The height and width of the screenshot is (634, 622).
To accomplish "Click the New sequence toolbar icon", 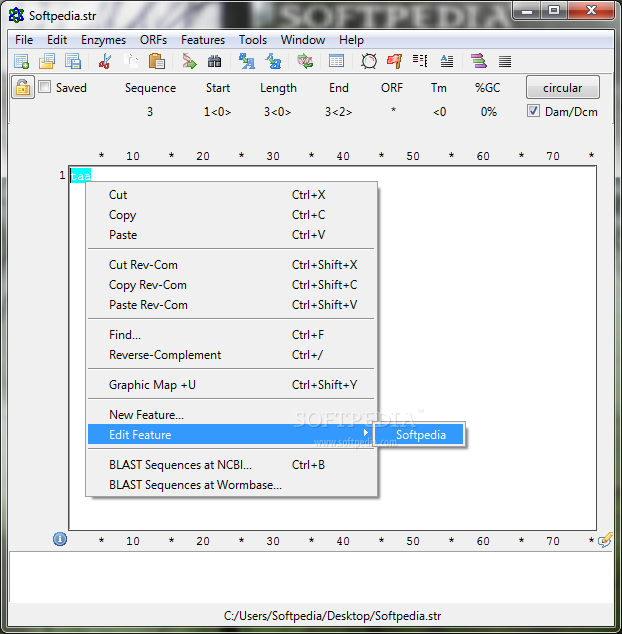I will tap(21, 61).
